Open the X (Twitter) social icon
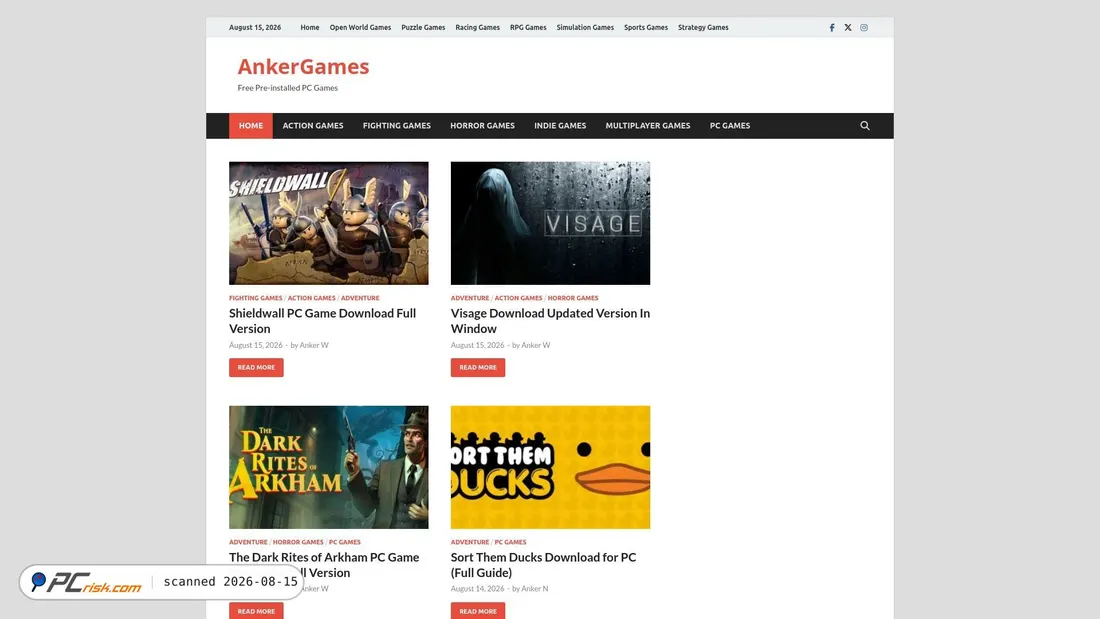Screen dimensions: 1100x619 [848, 27]
